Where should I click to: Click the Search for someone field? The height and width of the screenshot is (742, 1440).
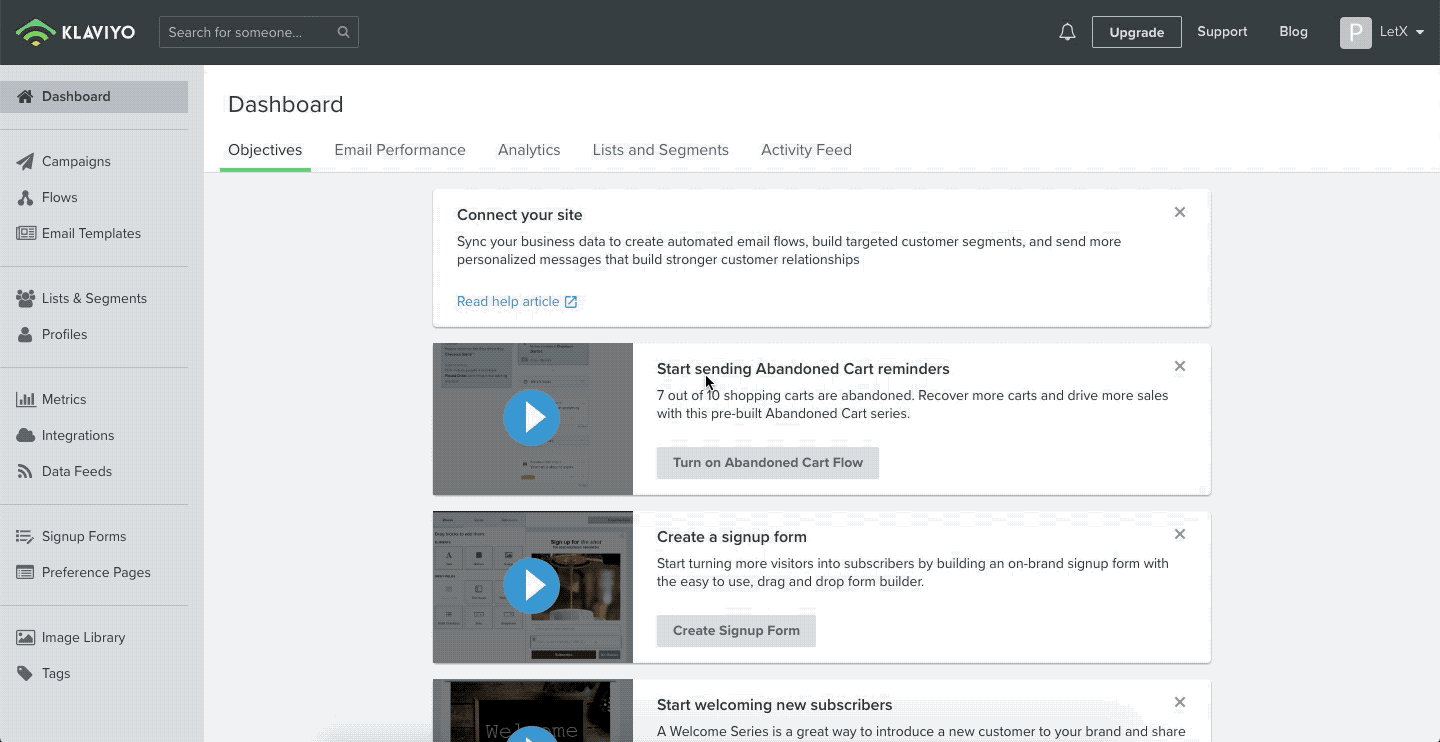pyautogui.click(x=248, y=32)
